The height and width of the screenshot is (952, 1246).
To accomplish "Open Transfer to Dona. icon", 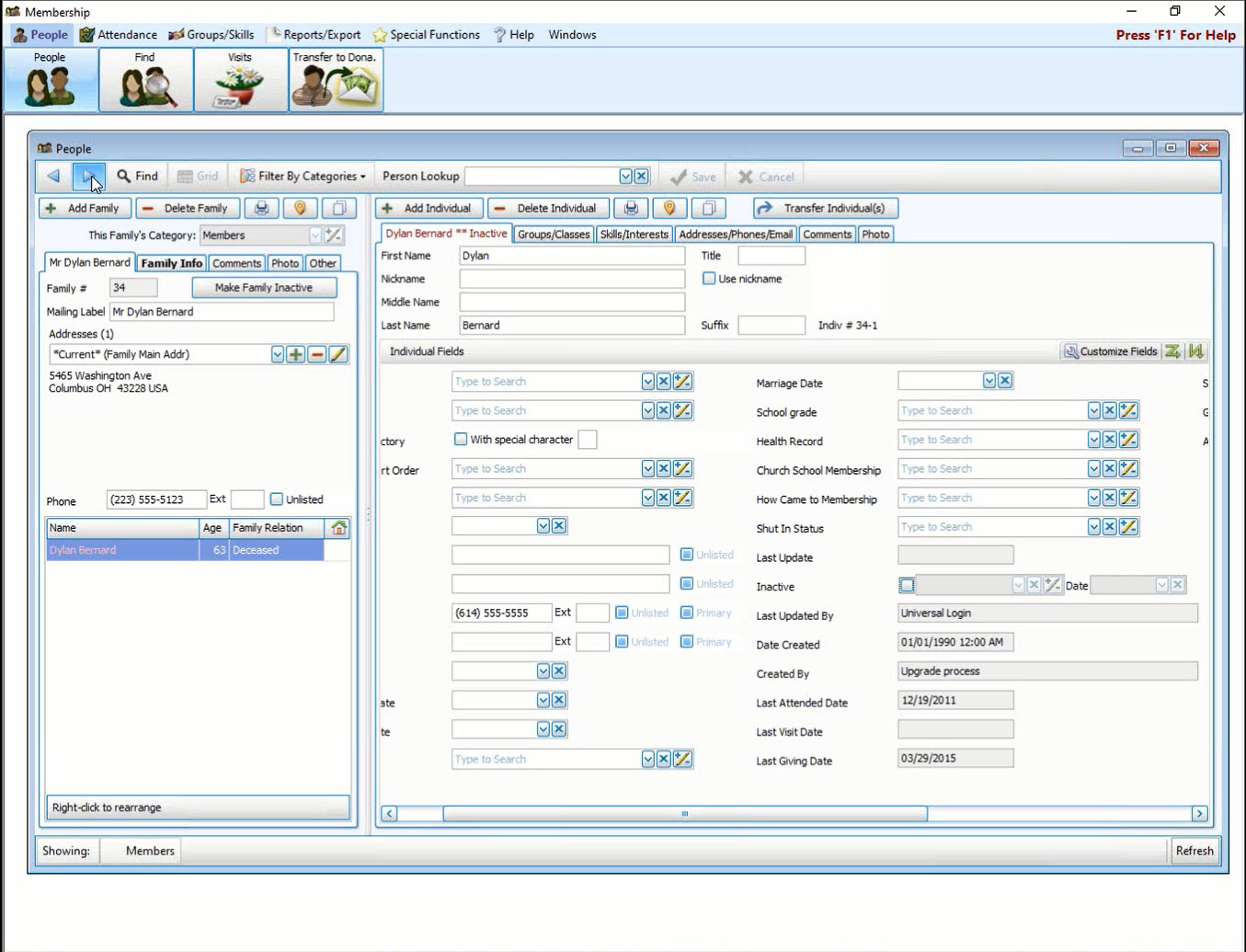I will pos(336,81).
